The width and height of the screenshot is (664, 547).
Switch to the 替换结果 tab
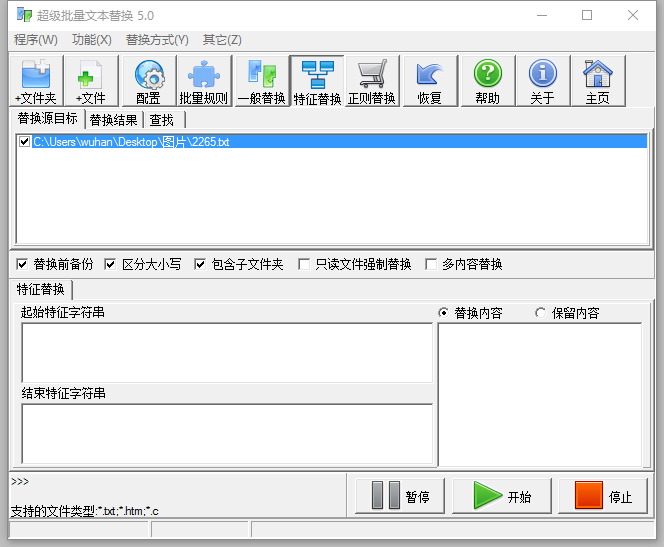click(x=115, y=120)
